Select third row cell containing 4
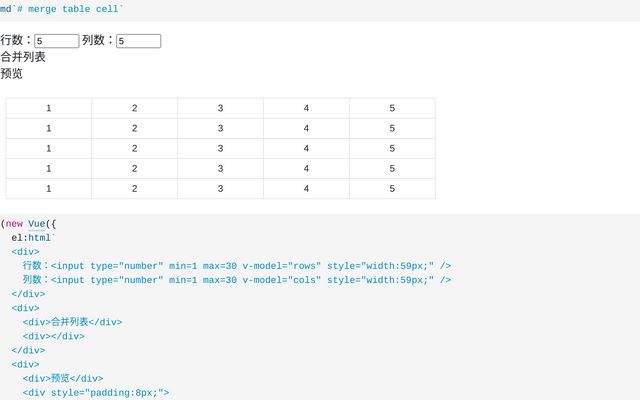Viewport: 640px width, 400px height. pos(306,148)
